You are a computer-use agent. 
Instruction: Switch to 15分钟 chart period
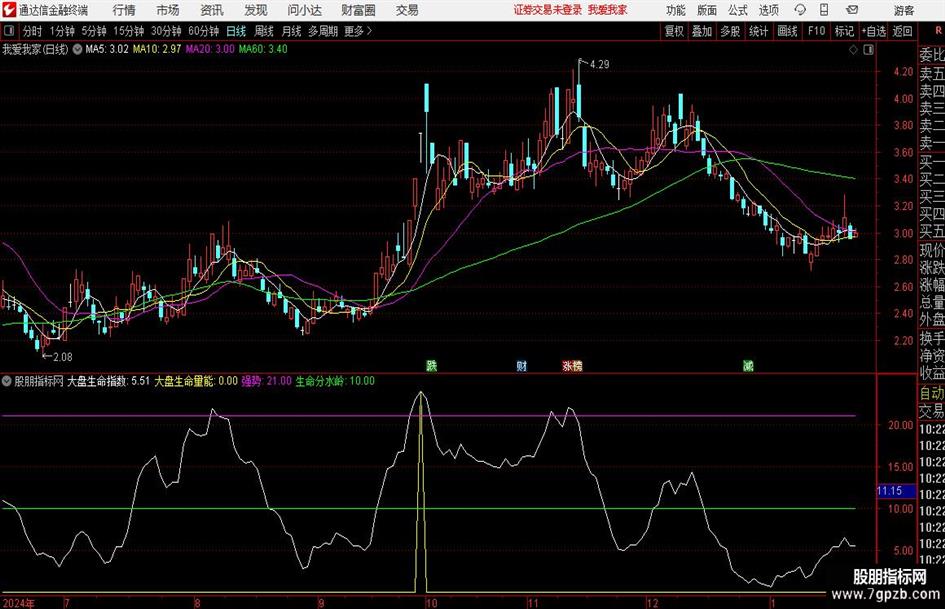tap(128, 31)
